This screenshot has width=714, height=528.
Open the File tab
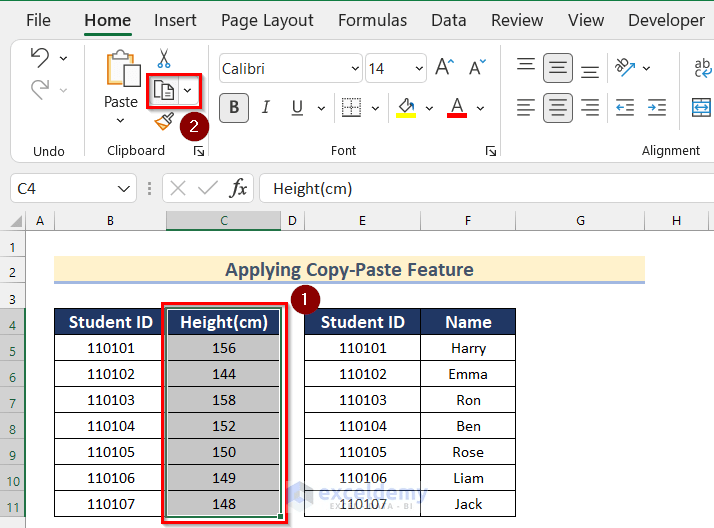(38, 20)
